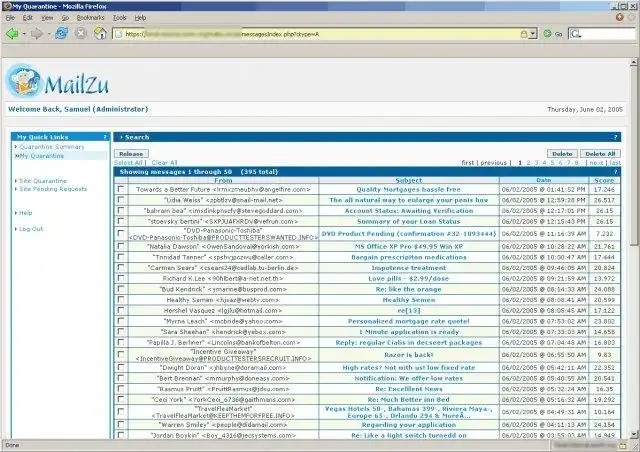640x452 pixels.
Task: Check the box for Lidia Weiss message
Action: 121,200
